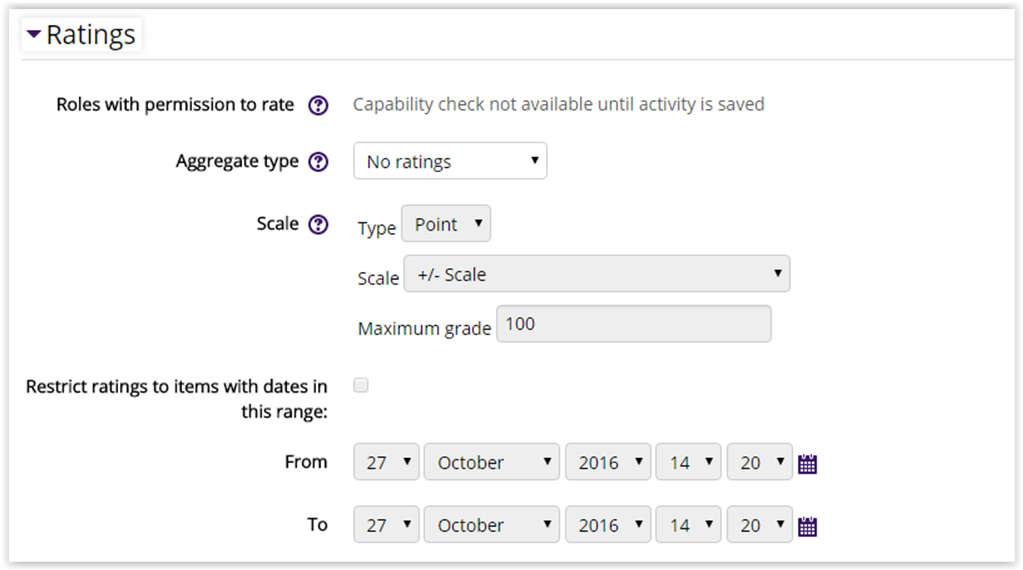This screenshot has height=570, width=1023.
Task: Open the Aggregate type dropdown showing No ratings
Action: point(450,161)
